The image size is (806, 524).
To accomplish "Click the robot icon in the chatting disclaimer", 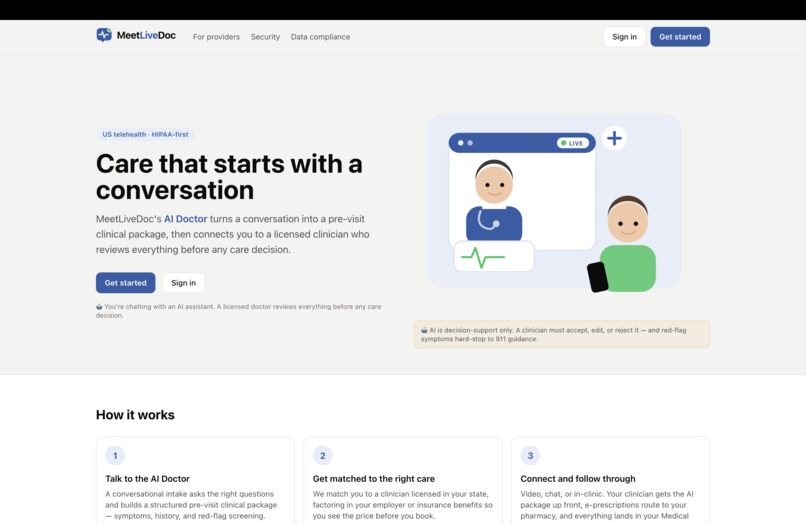I will (99, 306).
